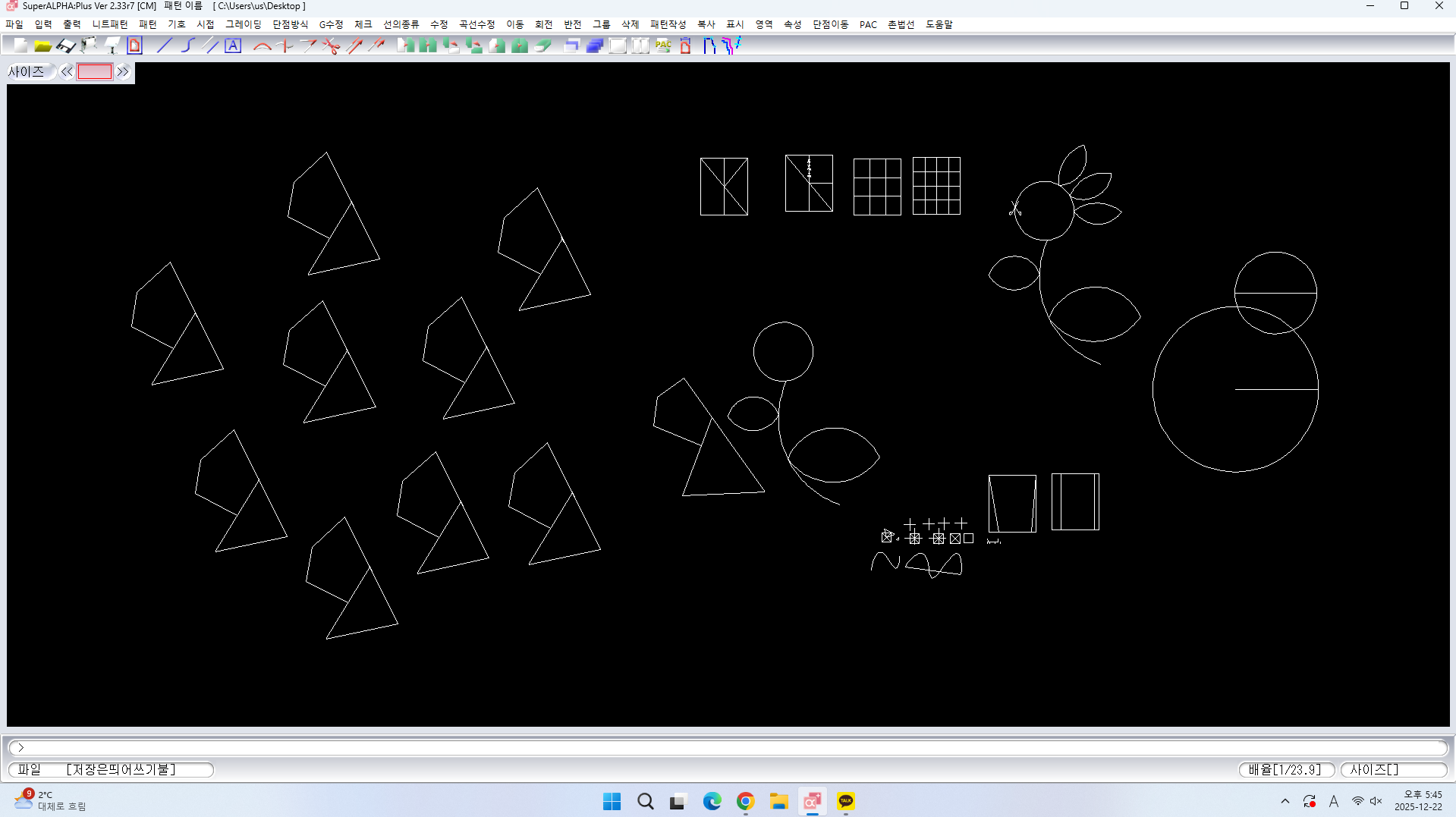This screenshot has height=817, width=1456.
Task: Open the 그레이딩 menu
Action: coord(243,24)
